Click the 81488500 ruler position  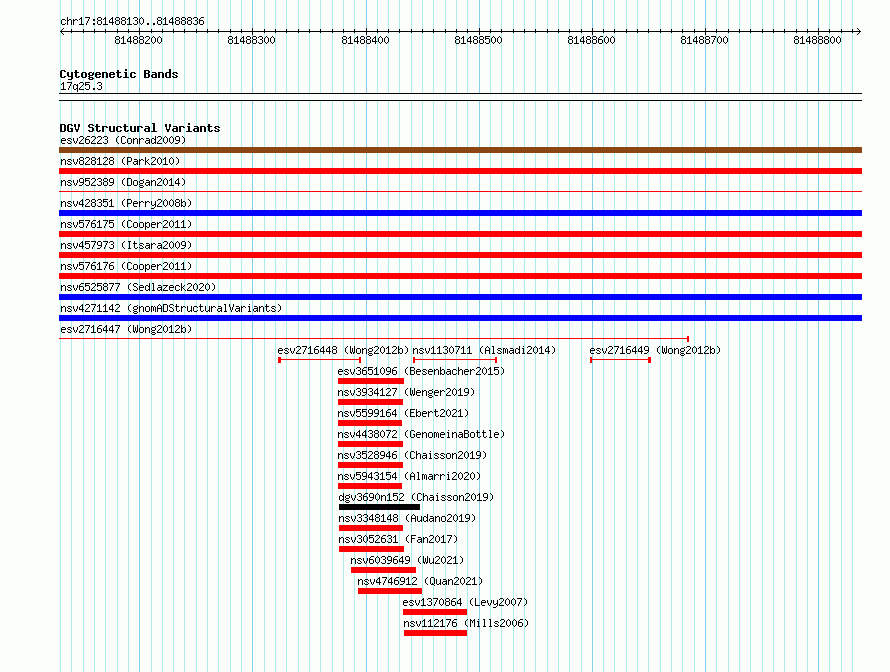point(478,40)
